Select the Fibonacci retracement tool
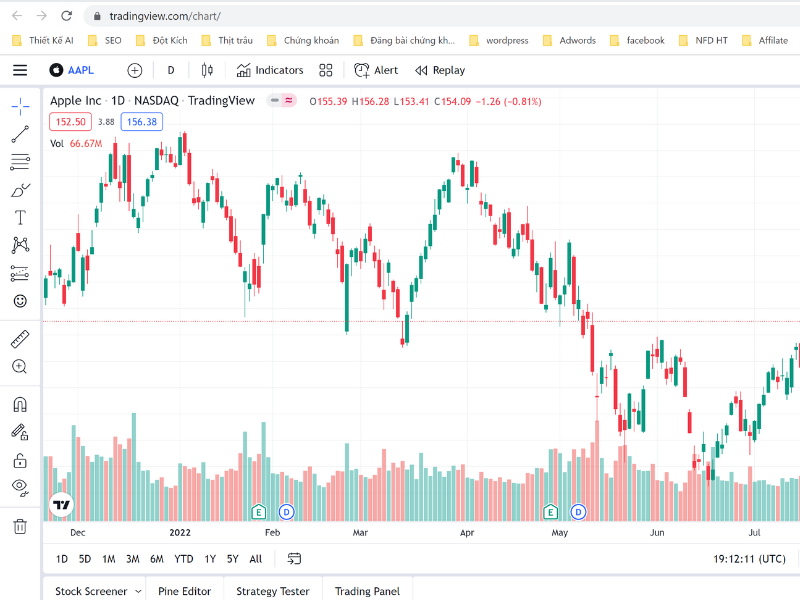Screen dimensions: 800x600 click(20, 162)
